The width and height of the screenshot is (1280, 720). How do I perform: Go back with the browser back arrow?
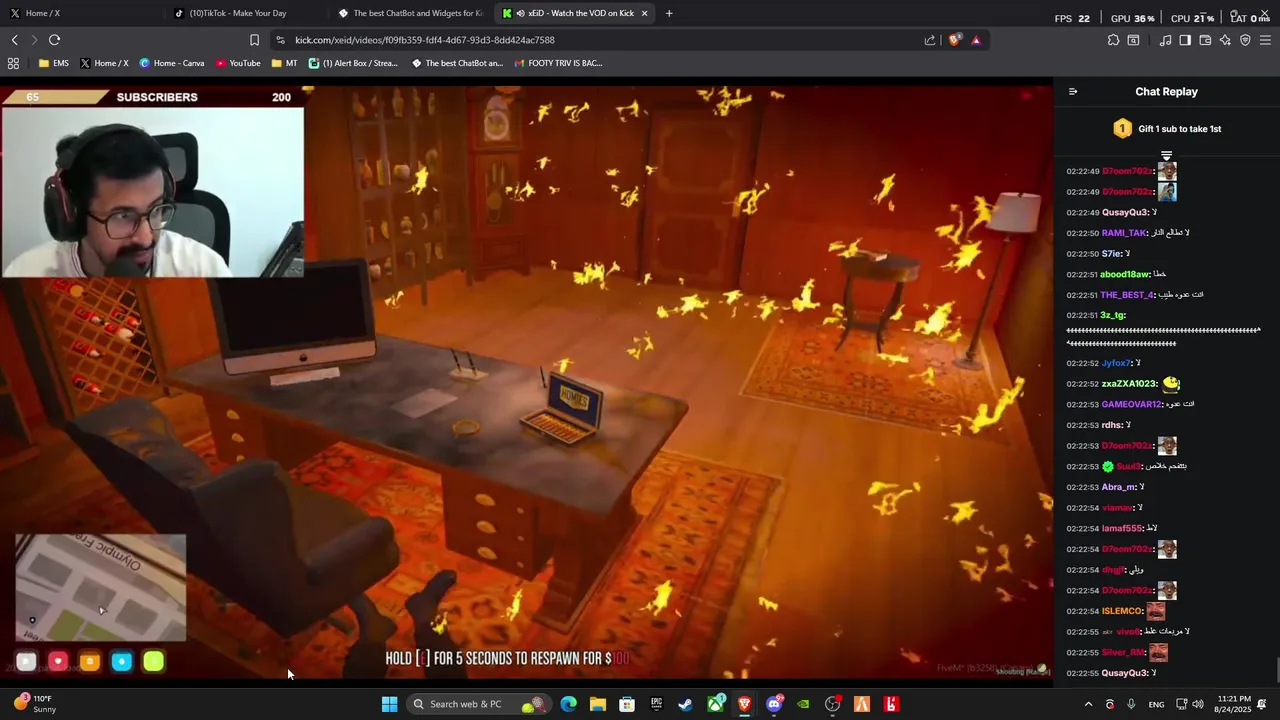[14, 40]
